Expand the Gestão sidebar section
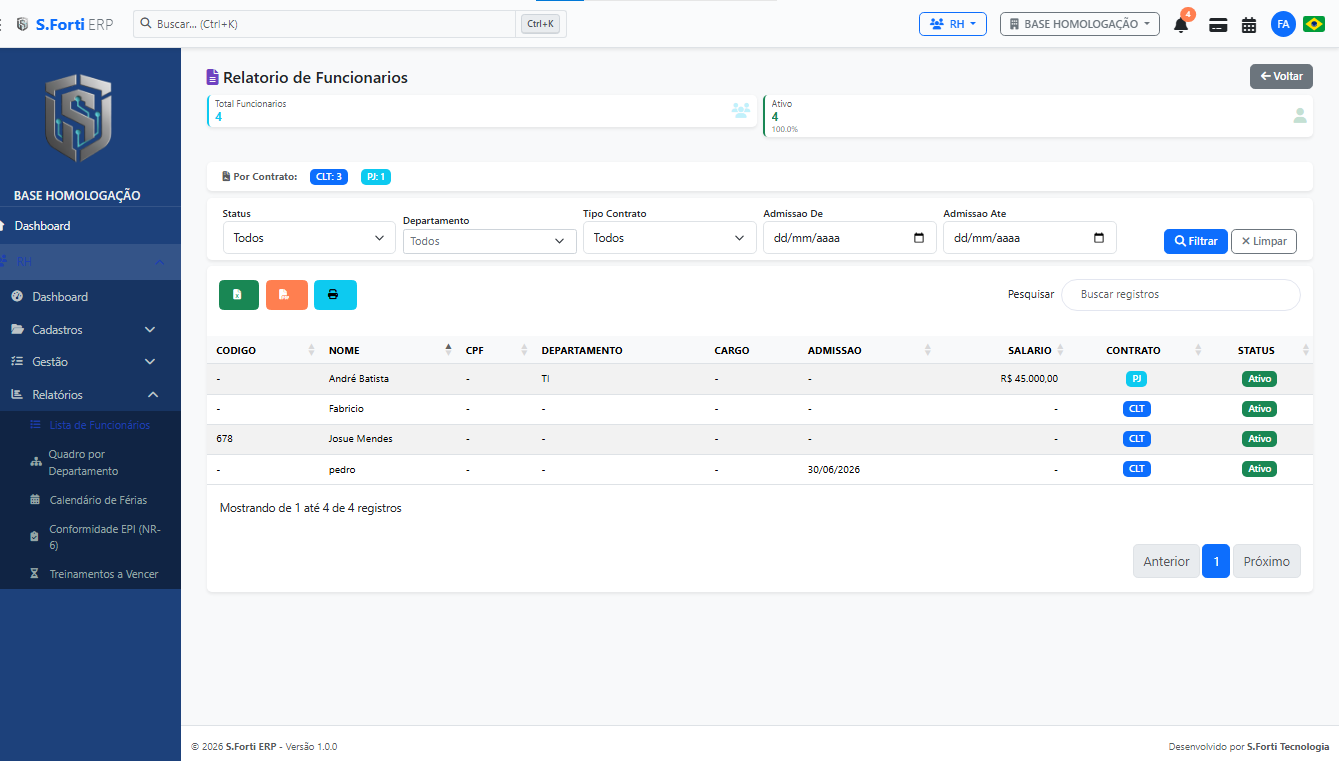The image size is (1339, 761). coord(90,361)
